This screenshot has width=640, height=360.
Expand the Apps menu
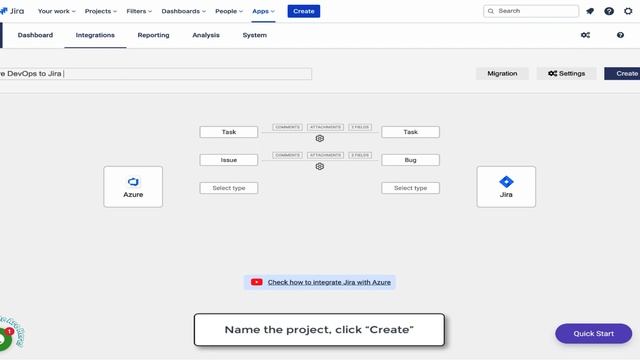(x=263, y=11)
